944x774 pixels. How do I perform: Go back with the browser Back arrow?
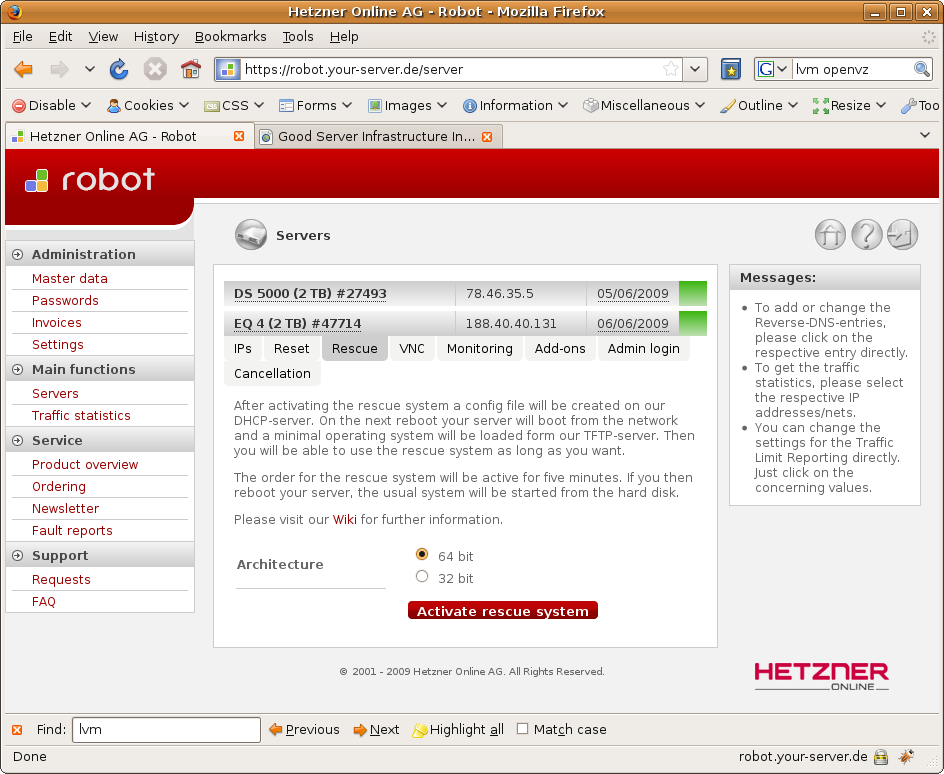point(23,69)
